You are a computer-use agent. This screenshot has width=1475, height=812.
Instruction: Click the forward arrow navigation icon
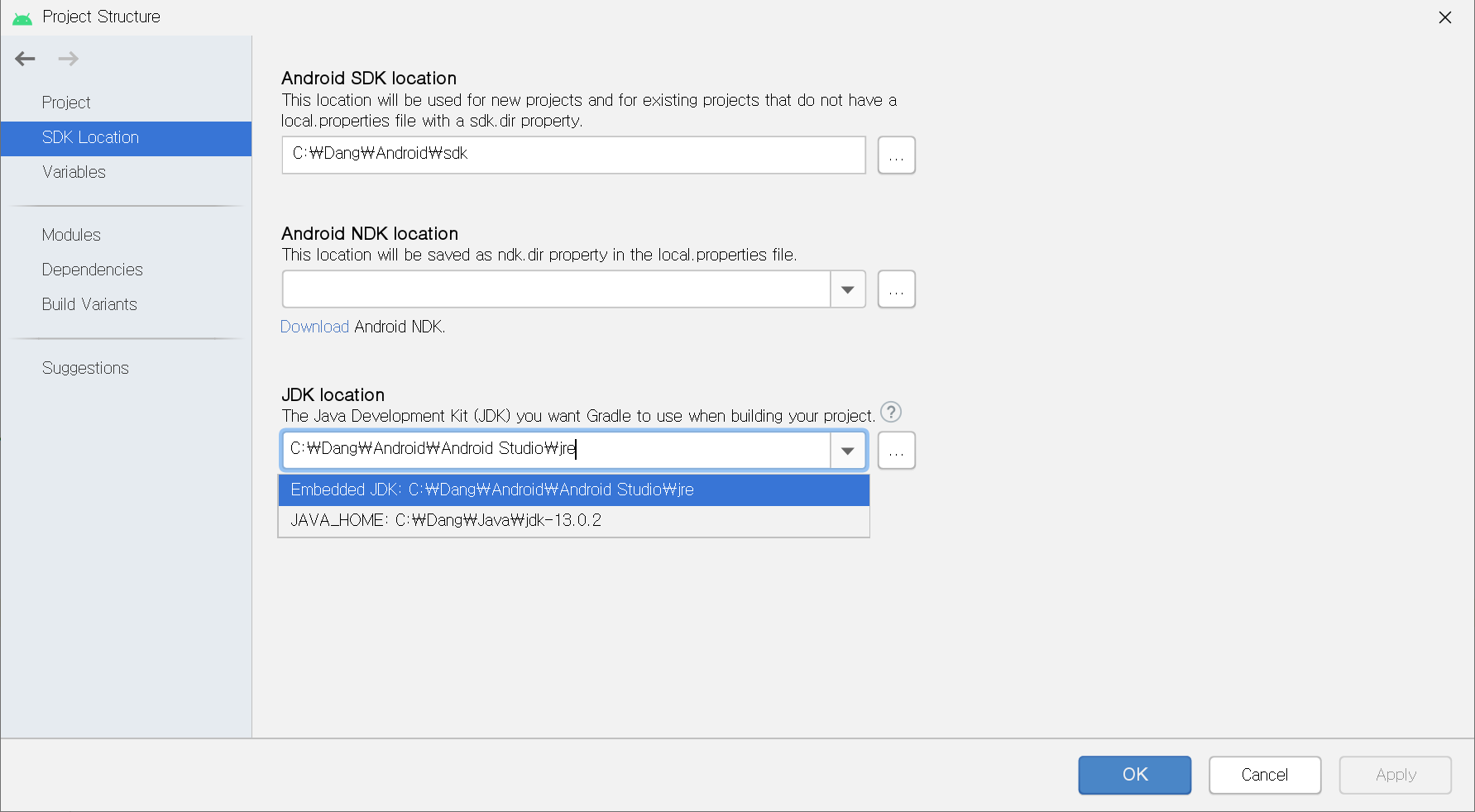tap(69, 59)
